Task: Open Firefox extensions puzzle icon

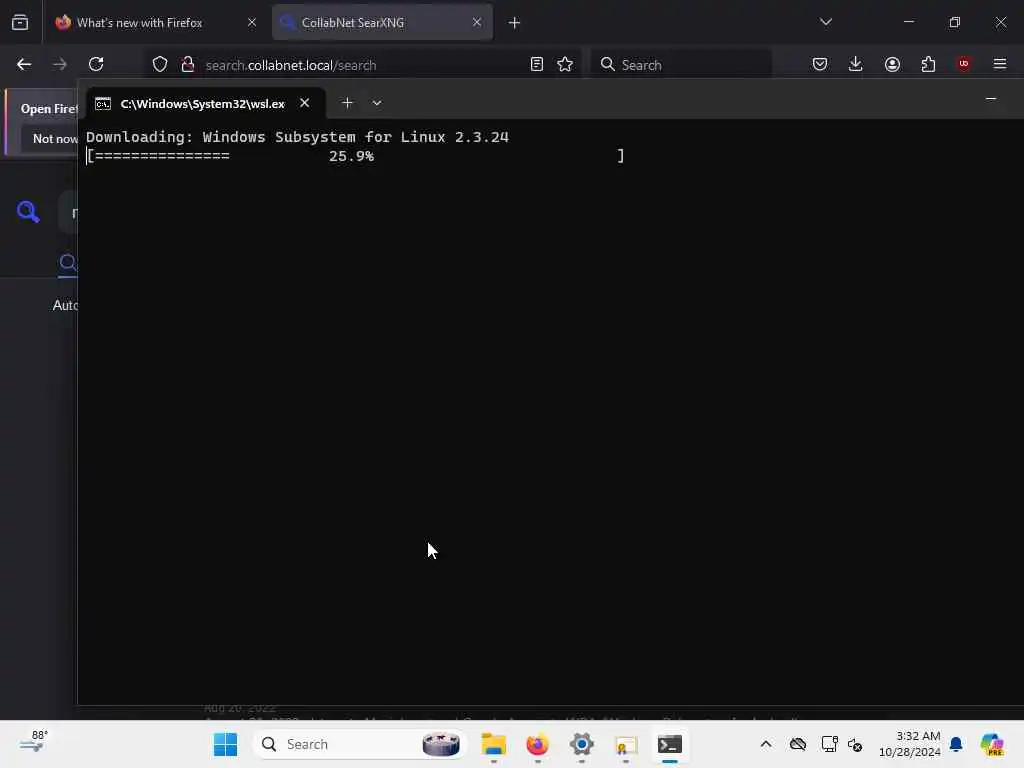Action: [928, 64]
